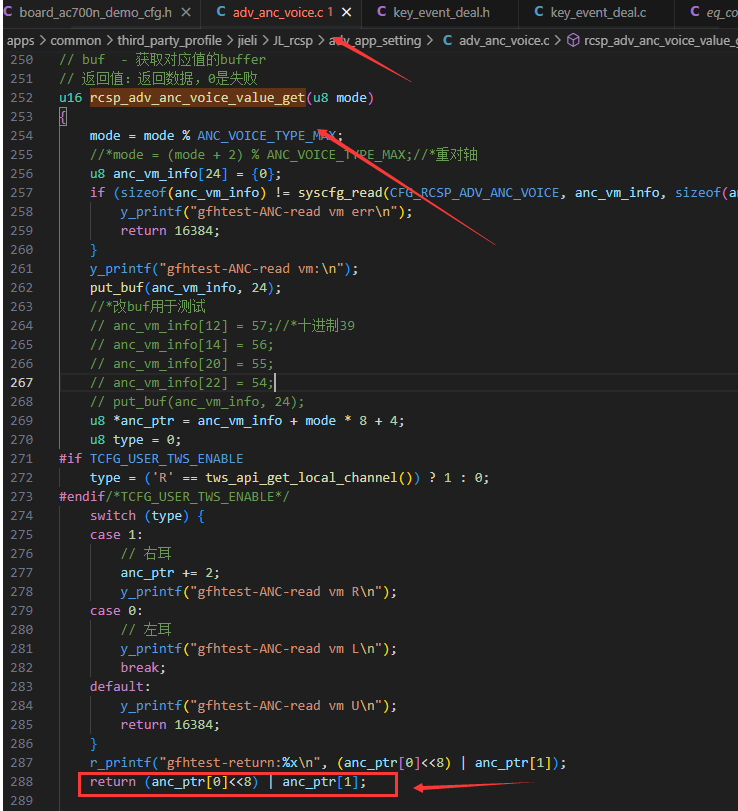This screenshot has height=811, width=738.
Task: Click the return statement on line 288
Action: coord(228,782)
